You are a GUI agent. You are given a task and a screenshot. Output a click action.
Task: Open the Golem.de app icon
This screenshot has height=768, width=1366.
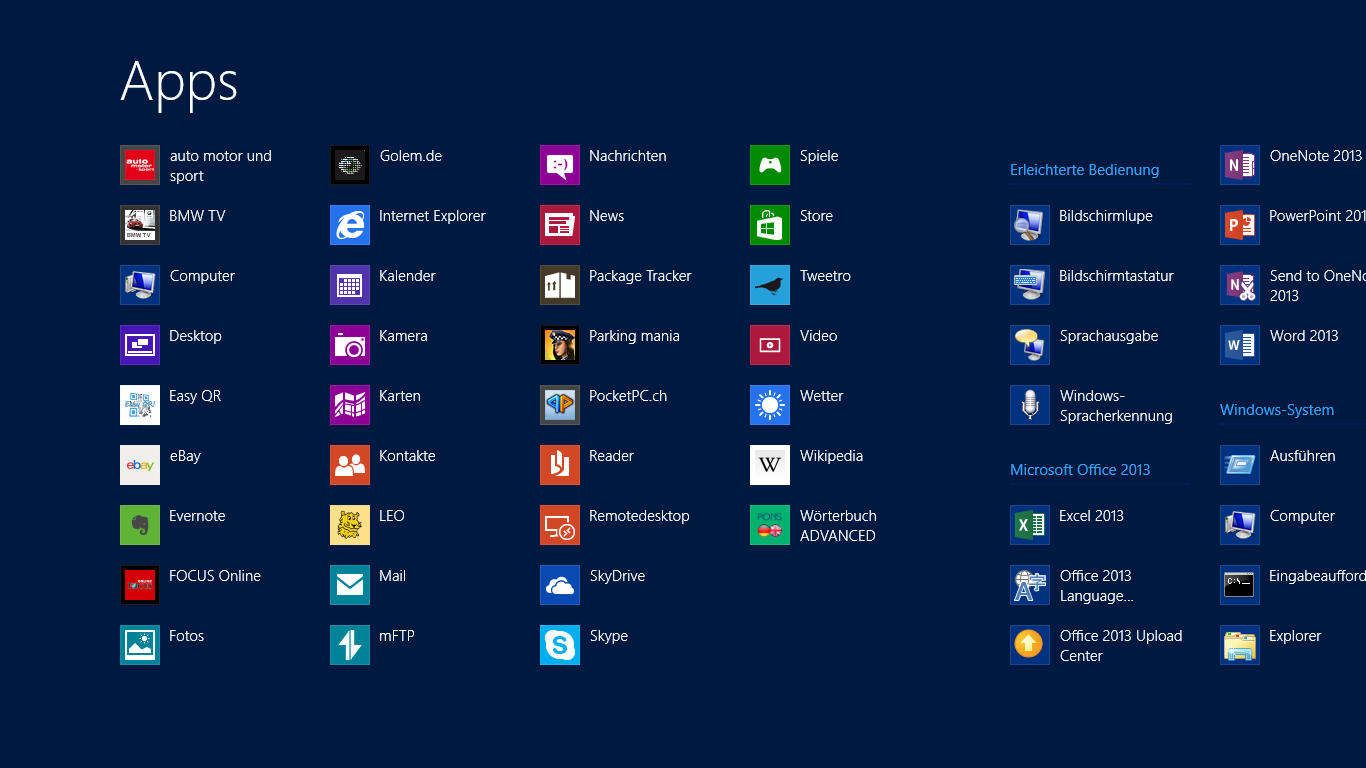(350, 165)
